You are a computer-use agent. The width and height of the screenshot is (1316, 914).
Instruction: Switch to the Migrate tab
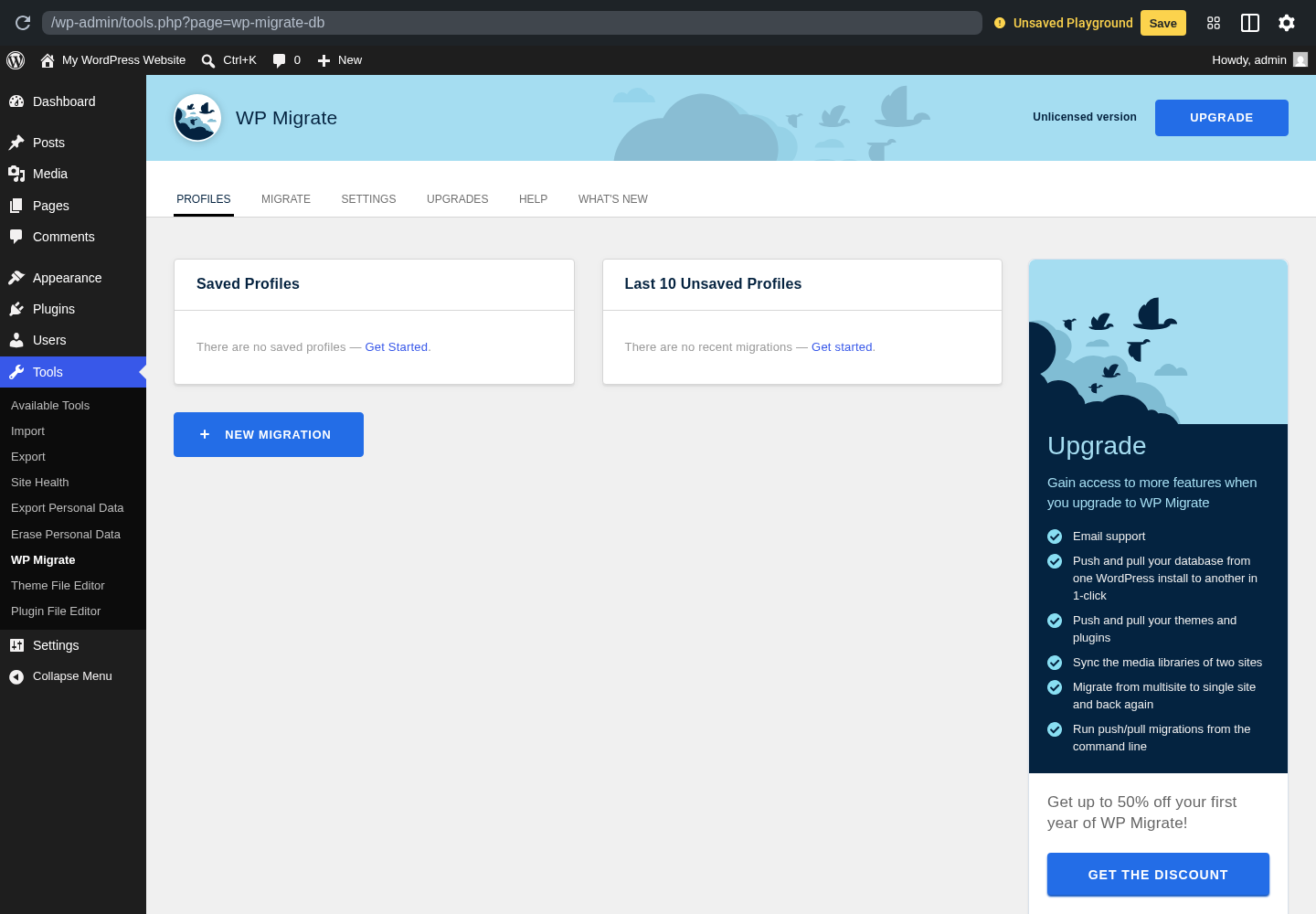pos(286,199)
